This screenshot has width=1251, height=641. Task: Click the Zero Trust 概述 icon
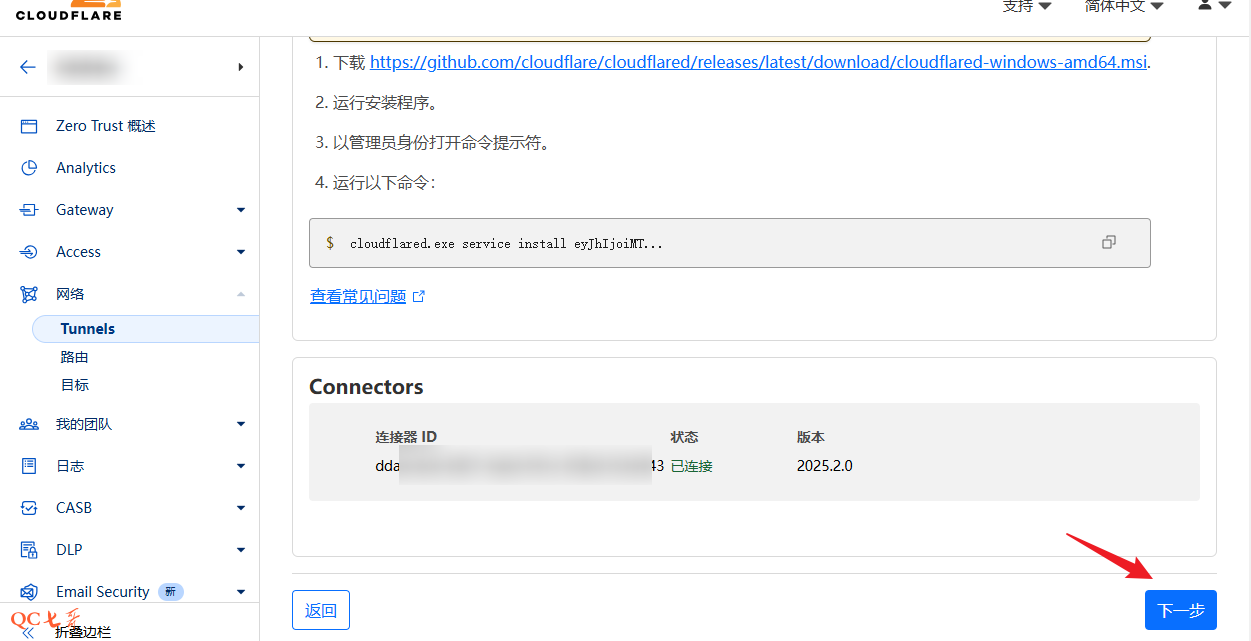click(x=29, y=126)
